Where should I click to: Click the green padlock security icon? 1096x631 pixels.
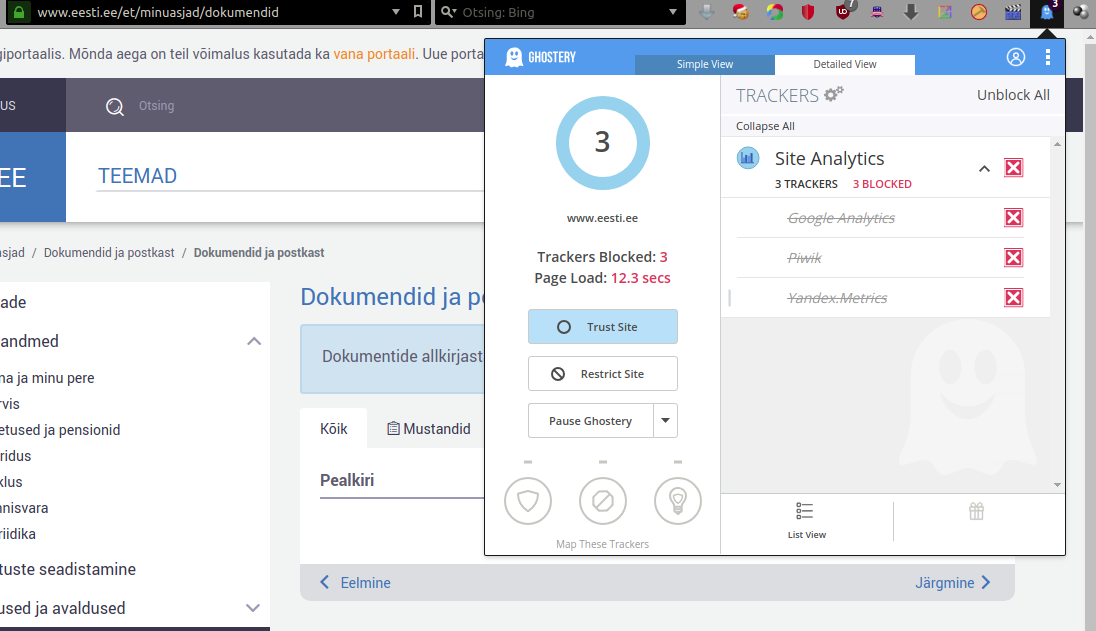click(19, 12)
